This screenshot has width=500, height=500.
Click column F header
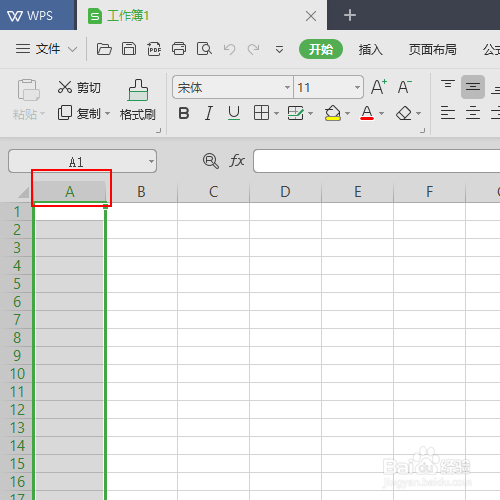tap(429, 192)
